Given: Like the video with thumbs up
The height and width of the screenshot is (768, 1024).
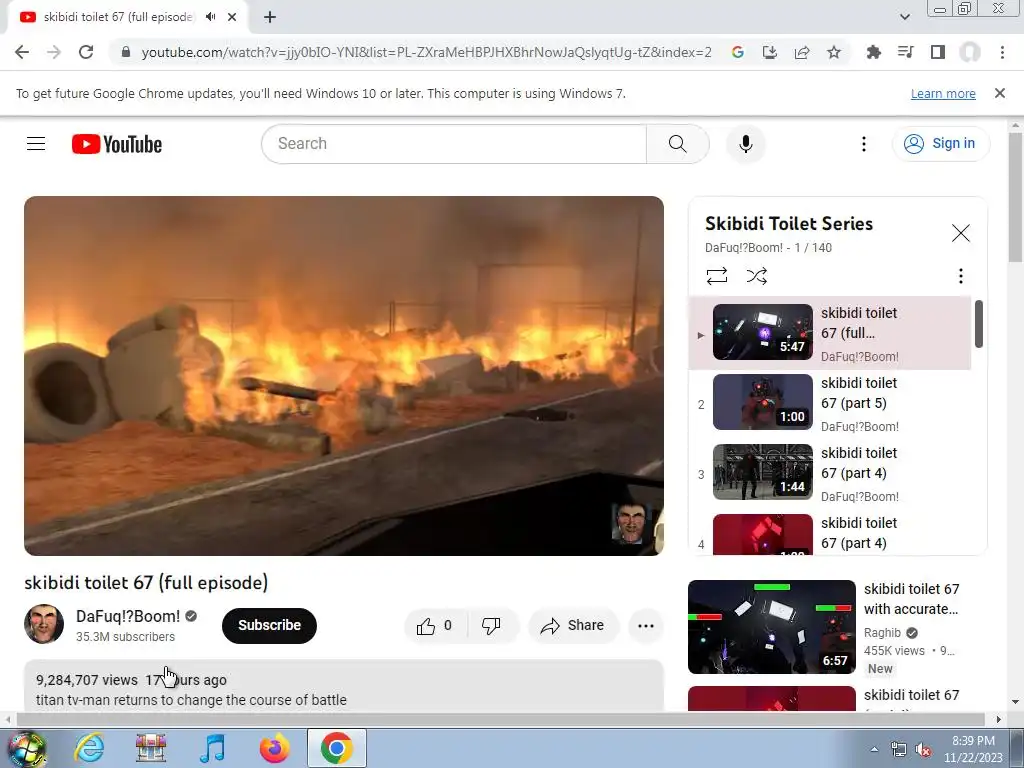Looking at the screenshot, I should 436,626.
